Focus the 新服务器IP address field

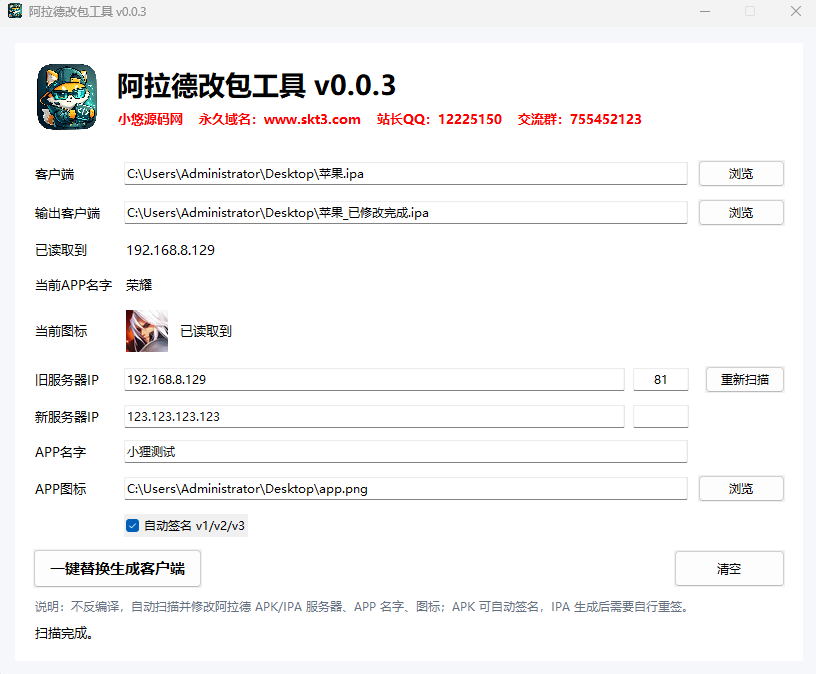[374, 416]
